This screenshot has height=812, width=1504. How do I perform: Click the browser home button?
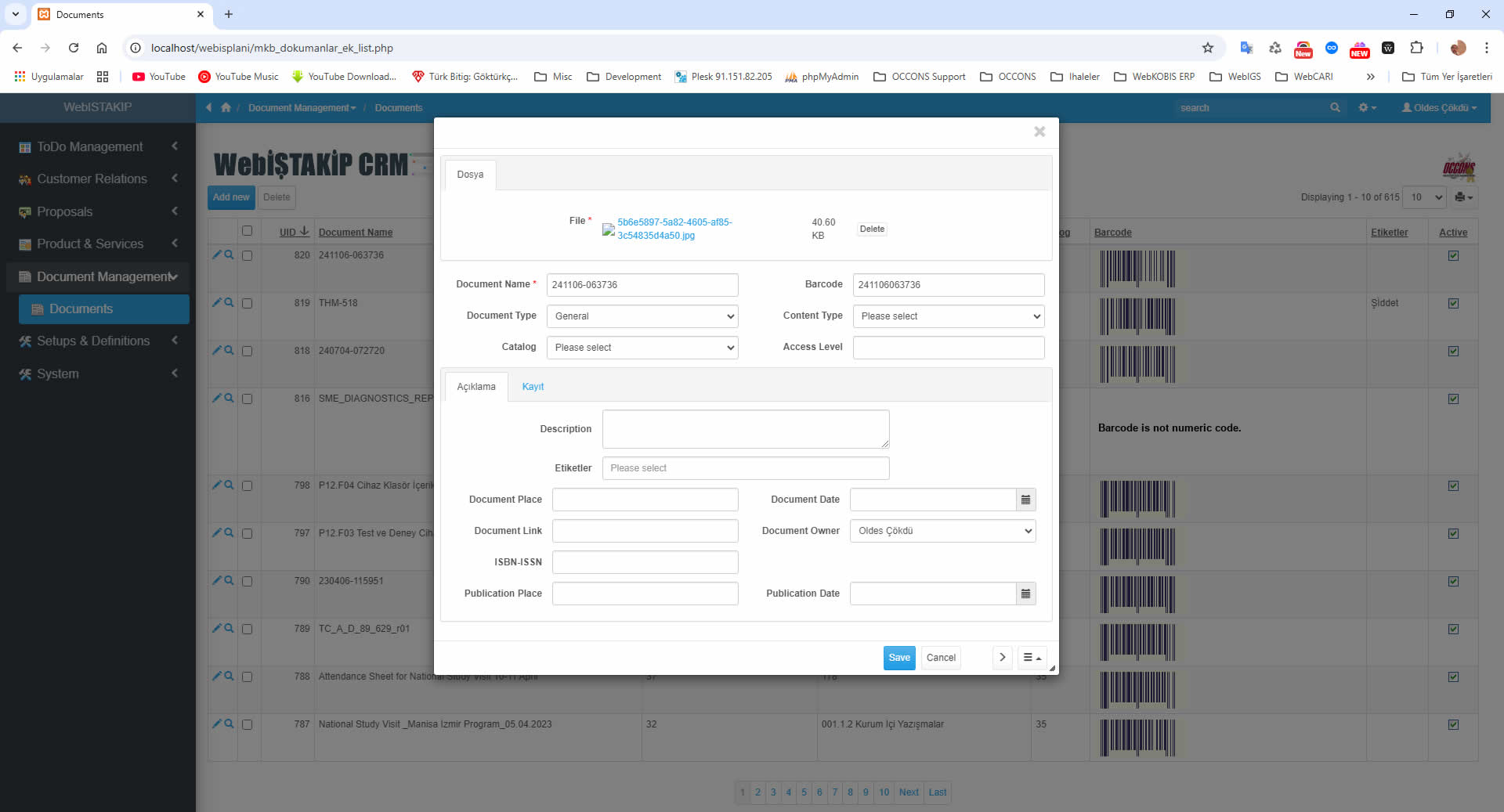tap(102, 48)
